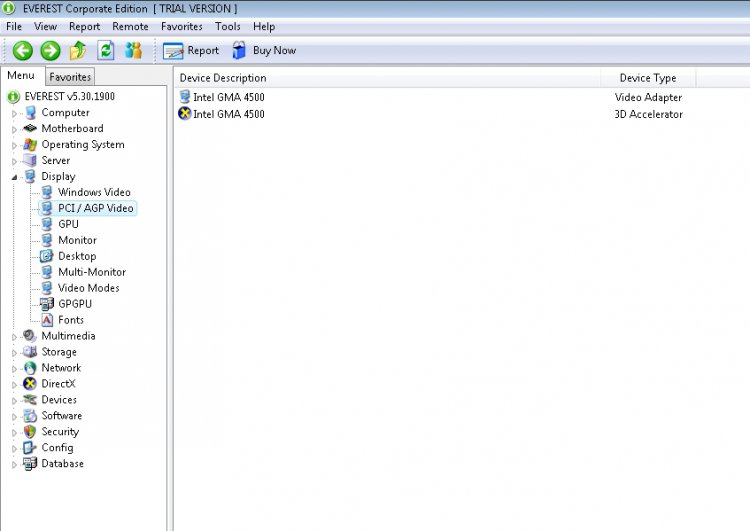
Task: Sort by Device Type column header
Action: point(648,78)
